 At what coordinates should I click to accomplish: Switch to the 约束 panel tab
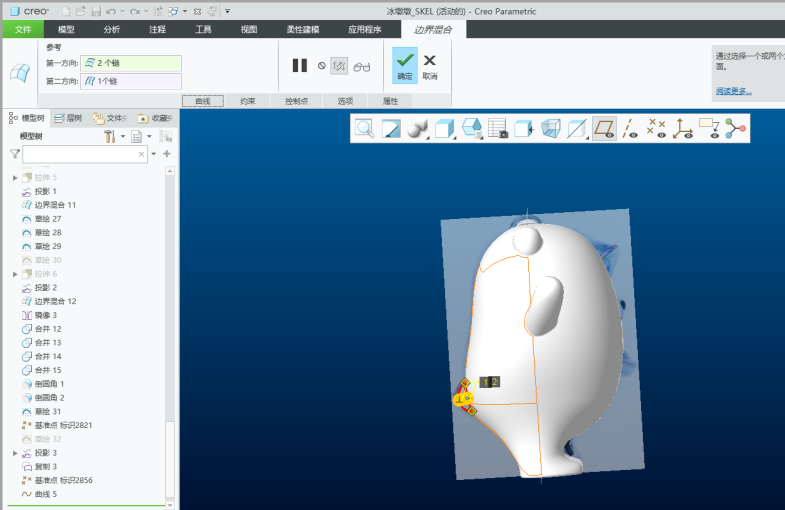(x=248, y=101)
